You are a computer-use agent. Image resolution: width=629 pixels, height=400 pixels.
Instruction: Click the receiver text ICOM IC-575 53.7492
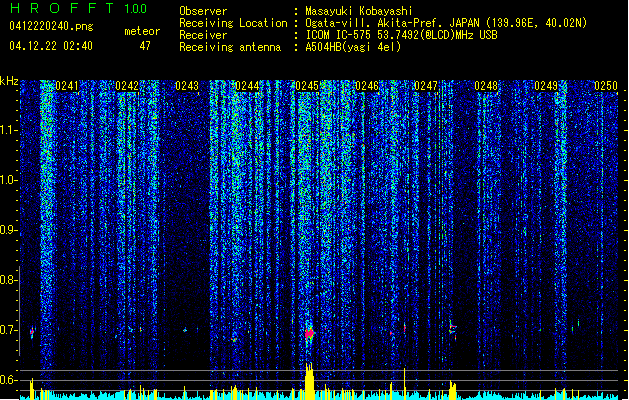(401, 35)
